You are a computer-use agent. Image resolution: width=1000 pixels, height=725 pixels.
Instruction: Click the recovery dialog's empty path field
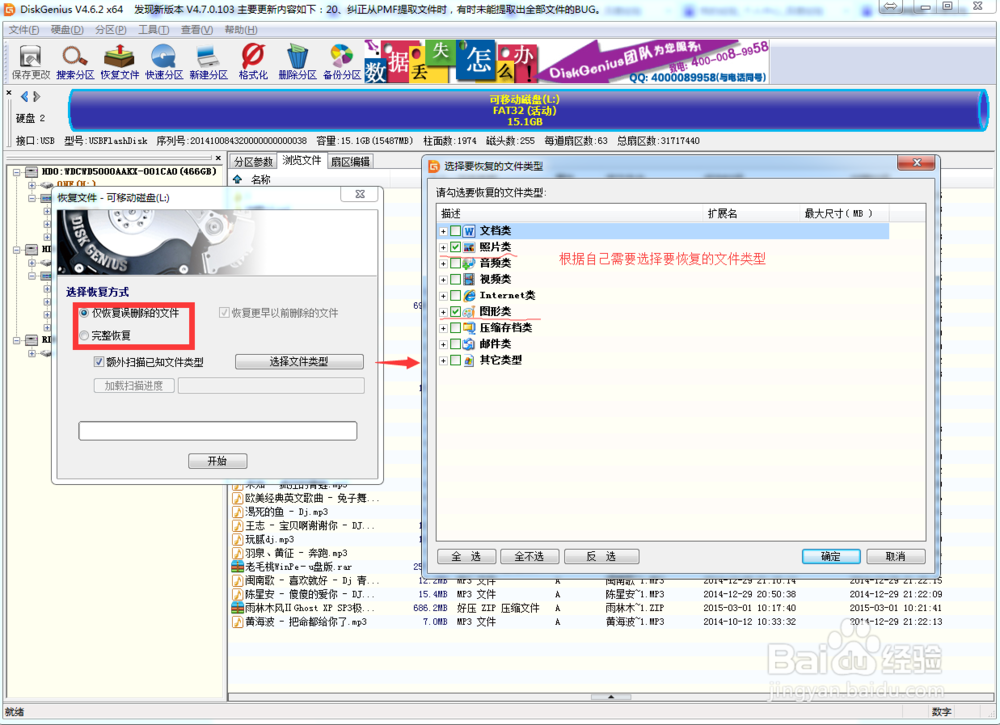click(217, 431)
